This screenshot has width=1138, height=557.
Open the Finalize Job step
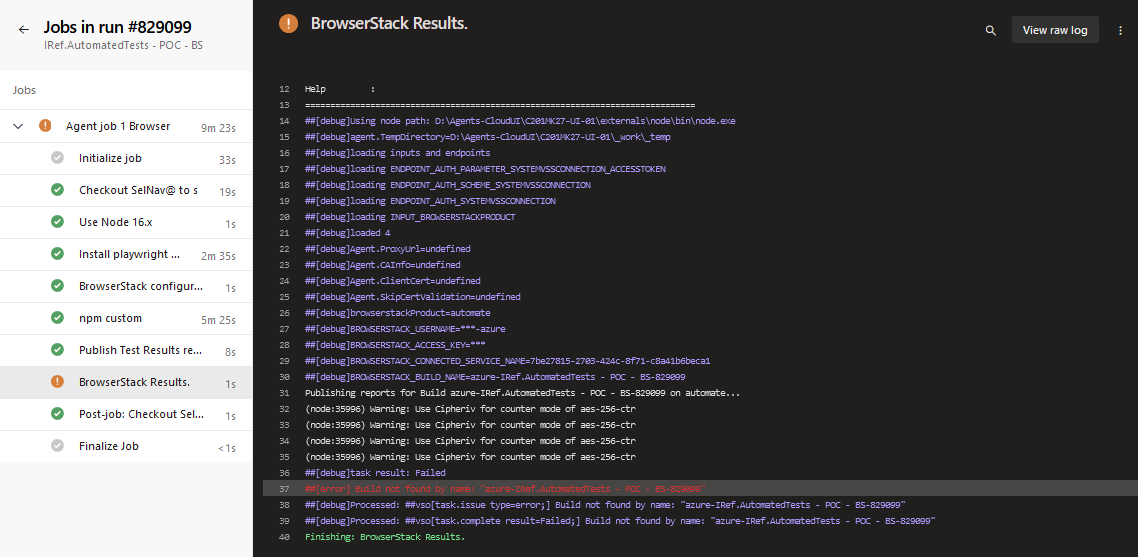(126, 446)
